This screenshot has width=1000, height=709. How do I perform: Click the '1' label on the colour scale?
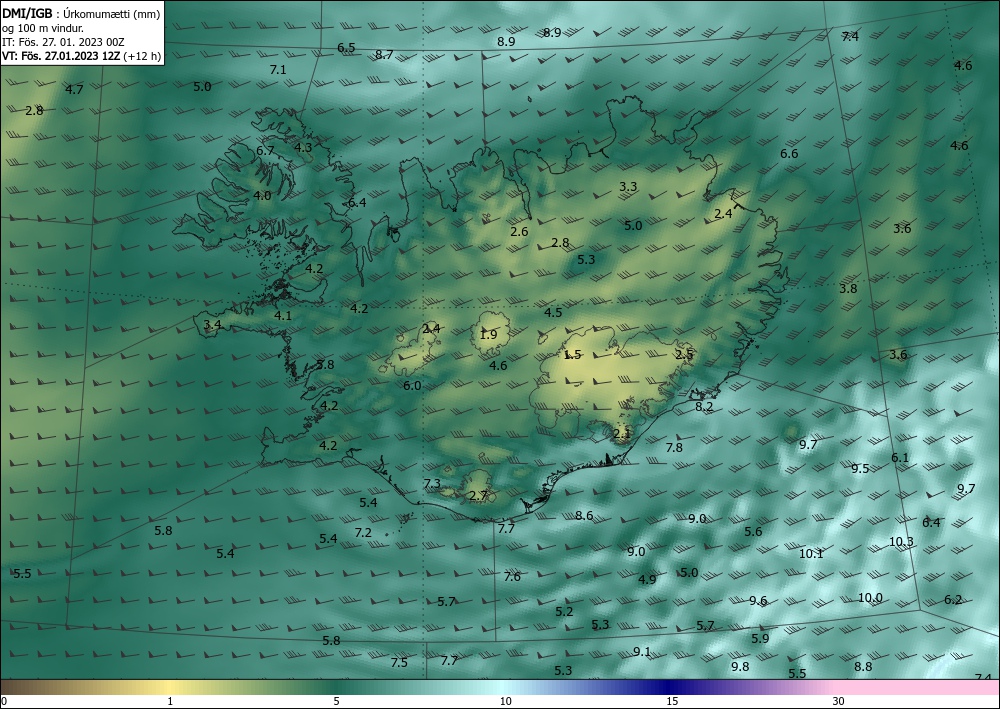(170, 701)
